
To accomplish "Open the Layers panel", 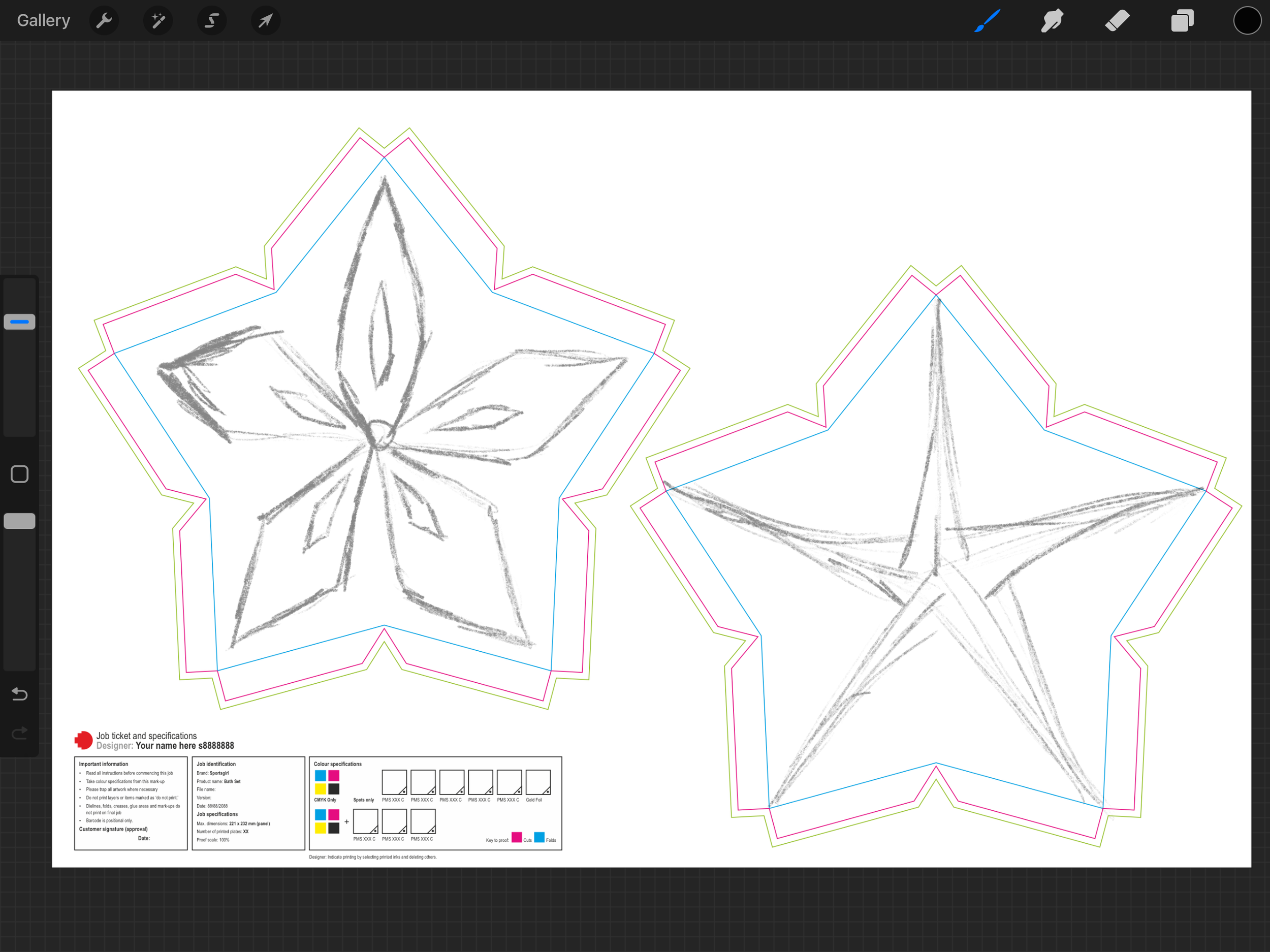I will [x=1182, y=21].
